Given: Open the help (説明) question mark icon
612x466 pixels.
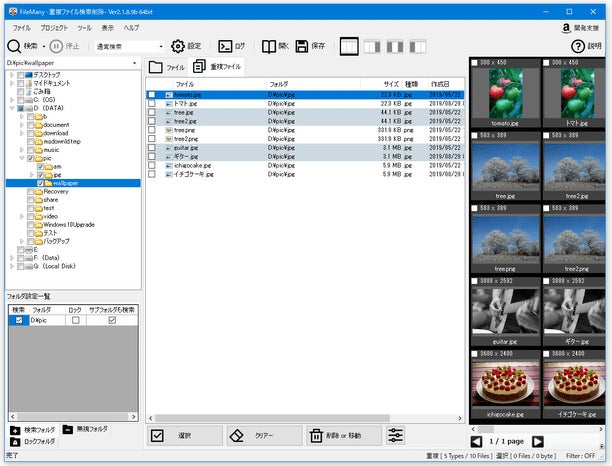Looking at the screenshot, I should [x=577, y=46].
